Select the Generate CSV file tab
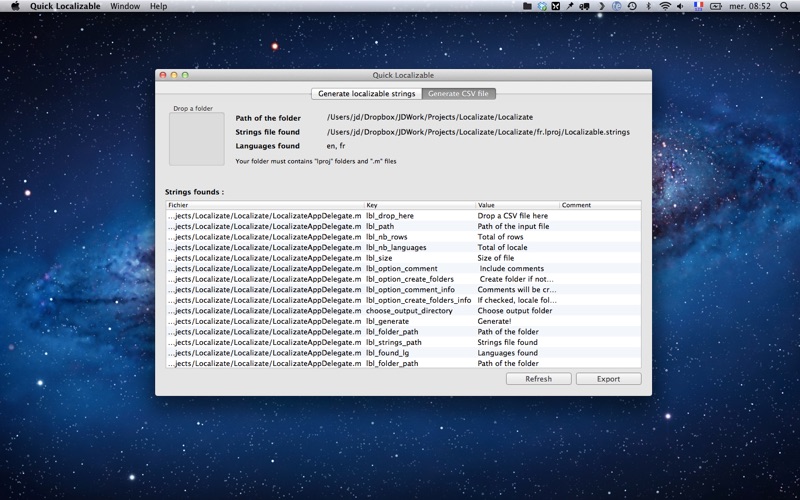The height and width of the screenshot is (500, 800). (458, 94)
